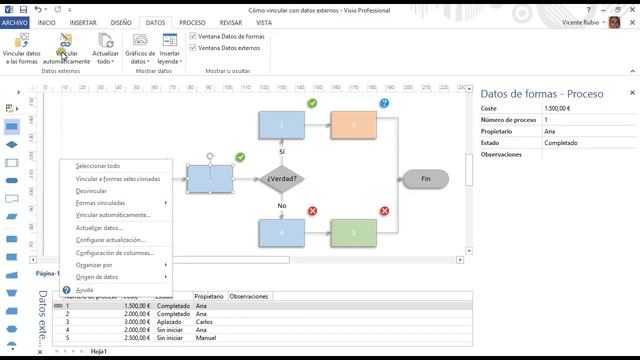Click the green checkmark above orange shape row
The width and height of the screenshot is (640, 360).
312,103
